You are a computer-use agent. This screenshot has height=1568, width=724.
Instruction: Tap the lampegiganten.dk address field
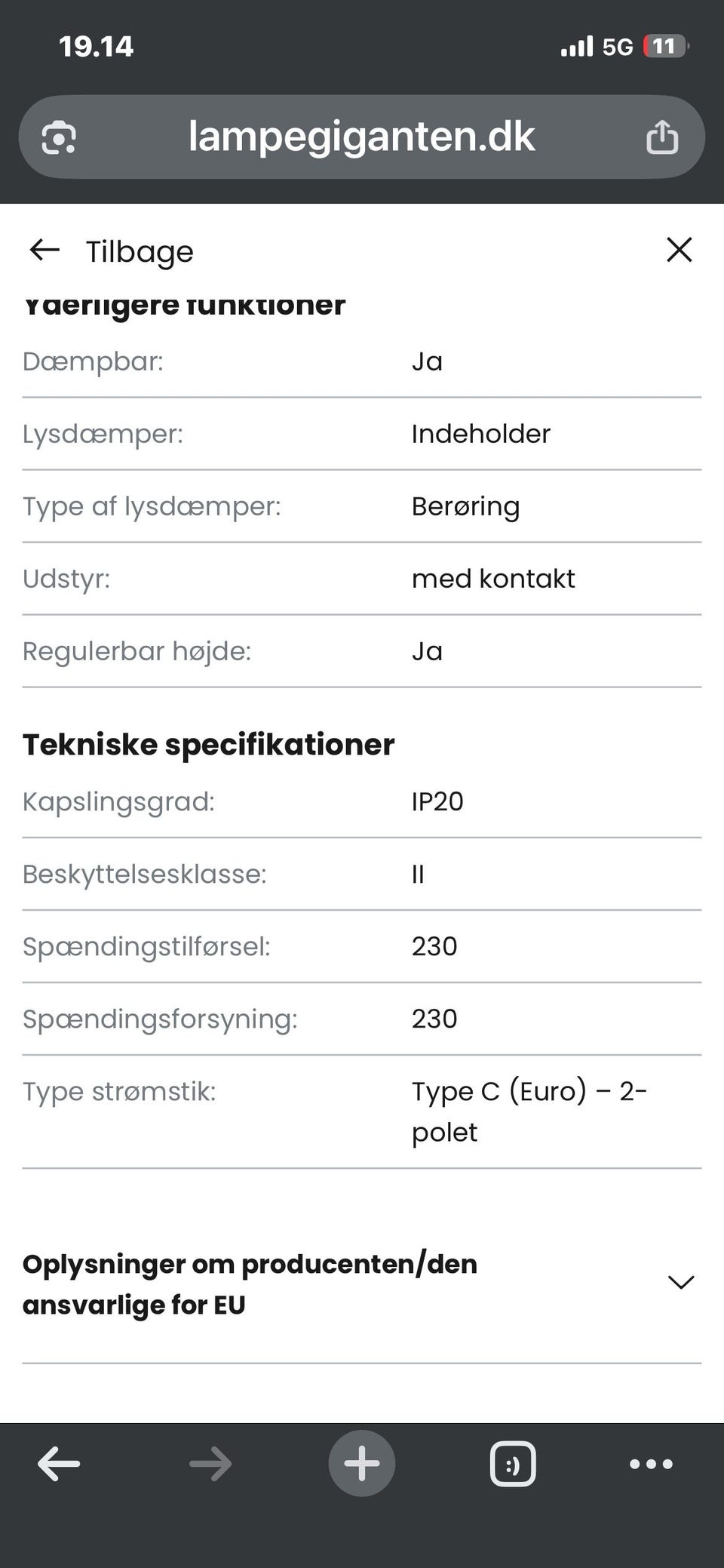(x=362, y=137)
